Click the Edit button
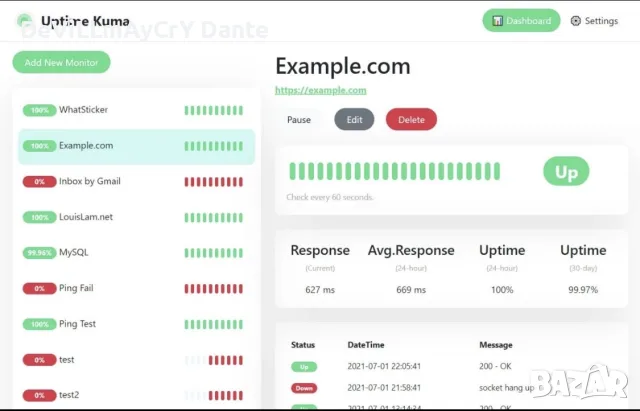Screen dimensions: 640x411 [354, 120]
